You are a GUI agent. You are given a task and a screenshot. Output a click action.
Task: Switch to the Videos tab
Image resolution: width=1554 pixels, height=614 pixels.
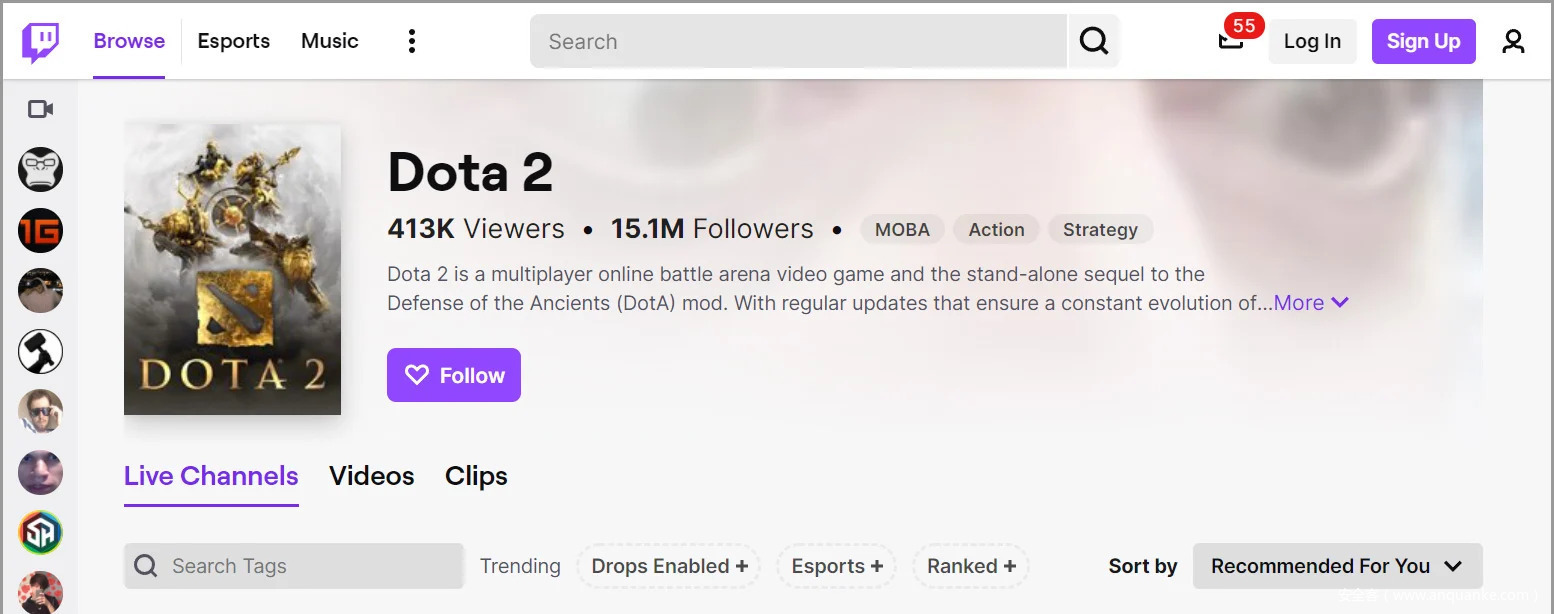coord(371,476)
